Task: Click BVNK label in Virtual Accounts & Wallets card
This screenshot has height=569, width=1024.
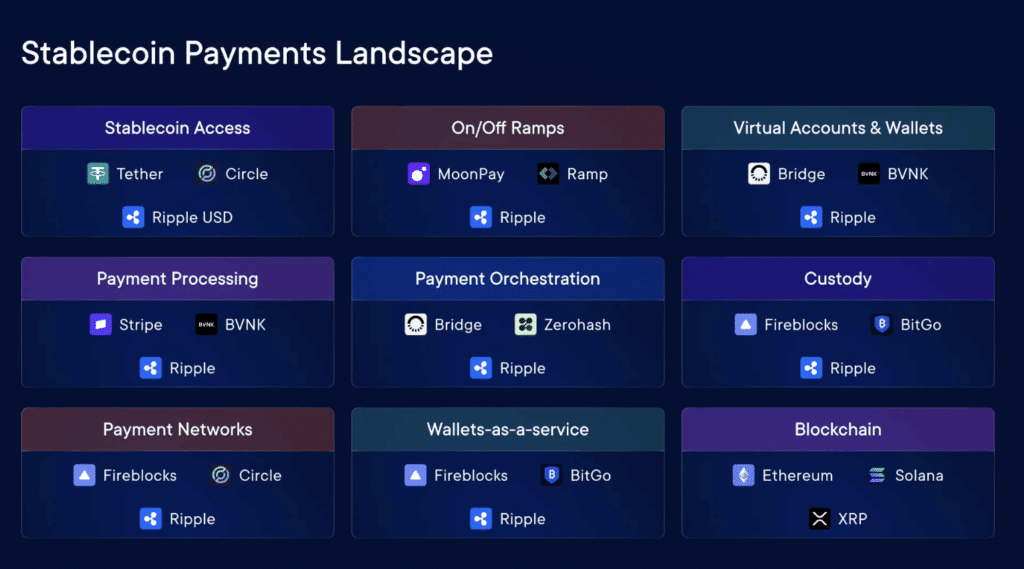Action: point(908,174)
